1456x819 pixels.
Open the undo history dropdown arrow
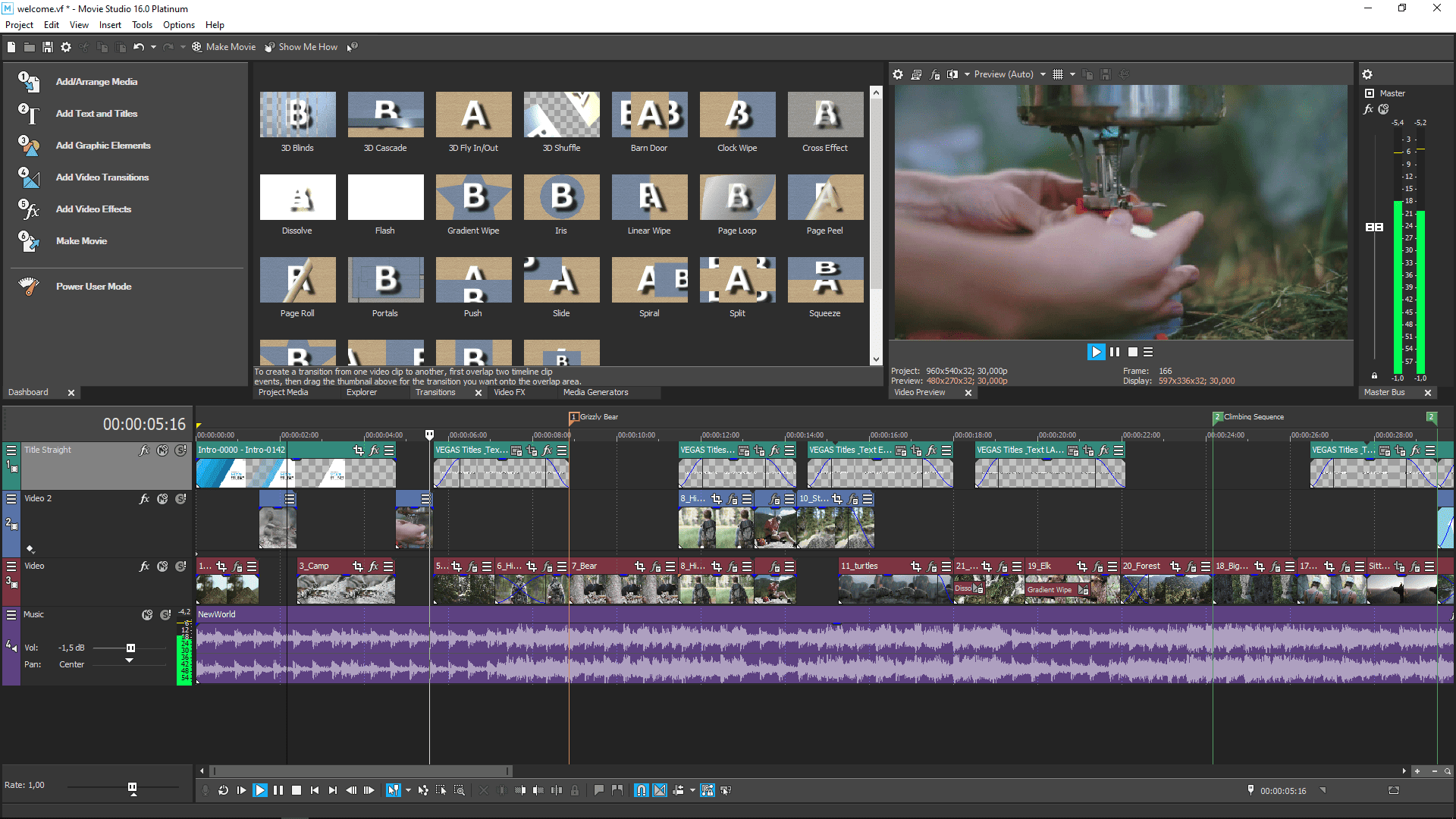click(x=153, y=47)
